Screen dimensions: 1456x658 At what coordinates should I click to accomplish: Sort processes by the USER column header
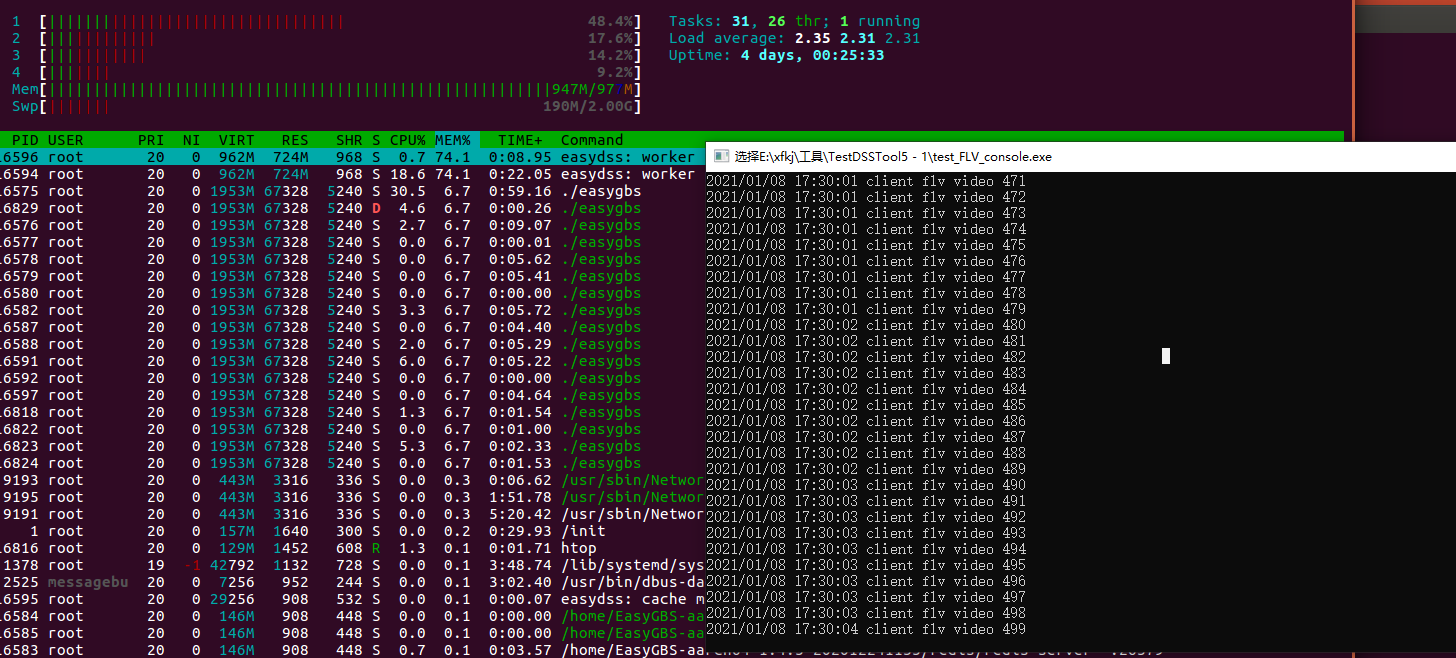(66, 140)
